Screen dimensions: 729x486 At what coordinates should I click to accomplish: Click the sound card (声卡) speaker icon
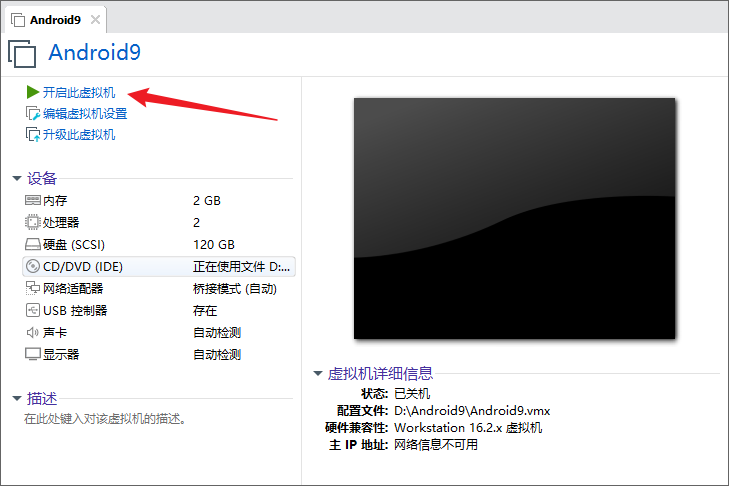33,333
